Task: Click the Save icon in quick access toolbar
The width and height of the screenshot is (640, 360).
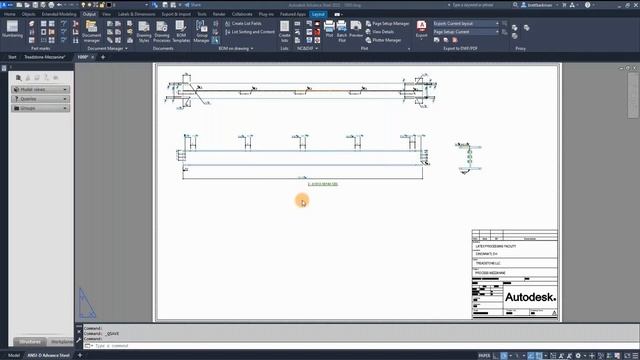Action: pos(35,5)
